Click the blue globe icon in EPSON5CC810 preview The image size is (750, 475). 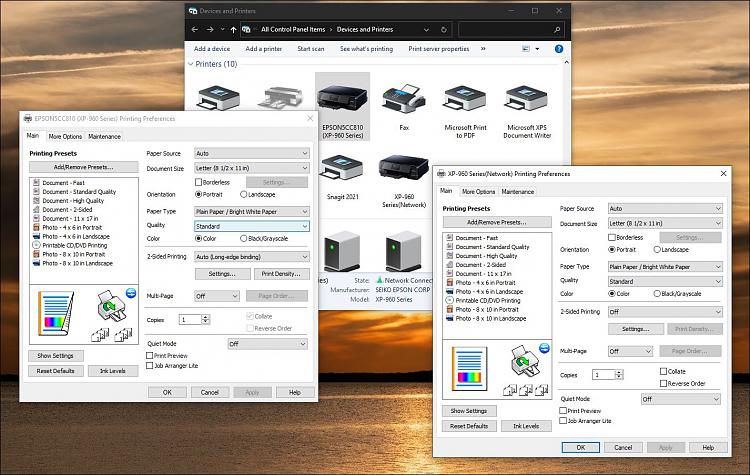click(131, 293)
